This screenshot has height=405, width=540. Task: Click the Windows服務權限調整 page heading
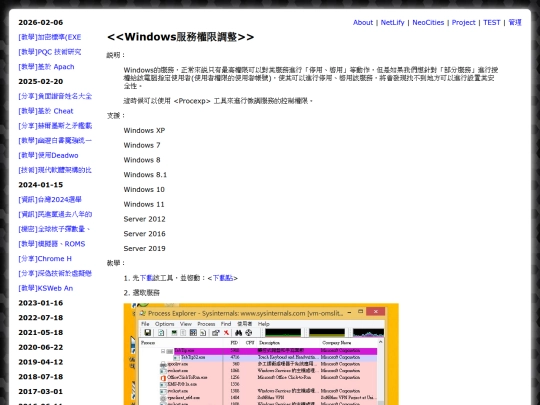coord(180,37)
